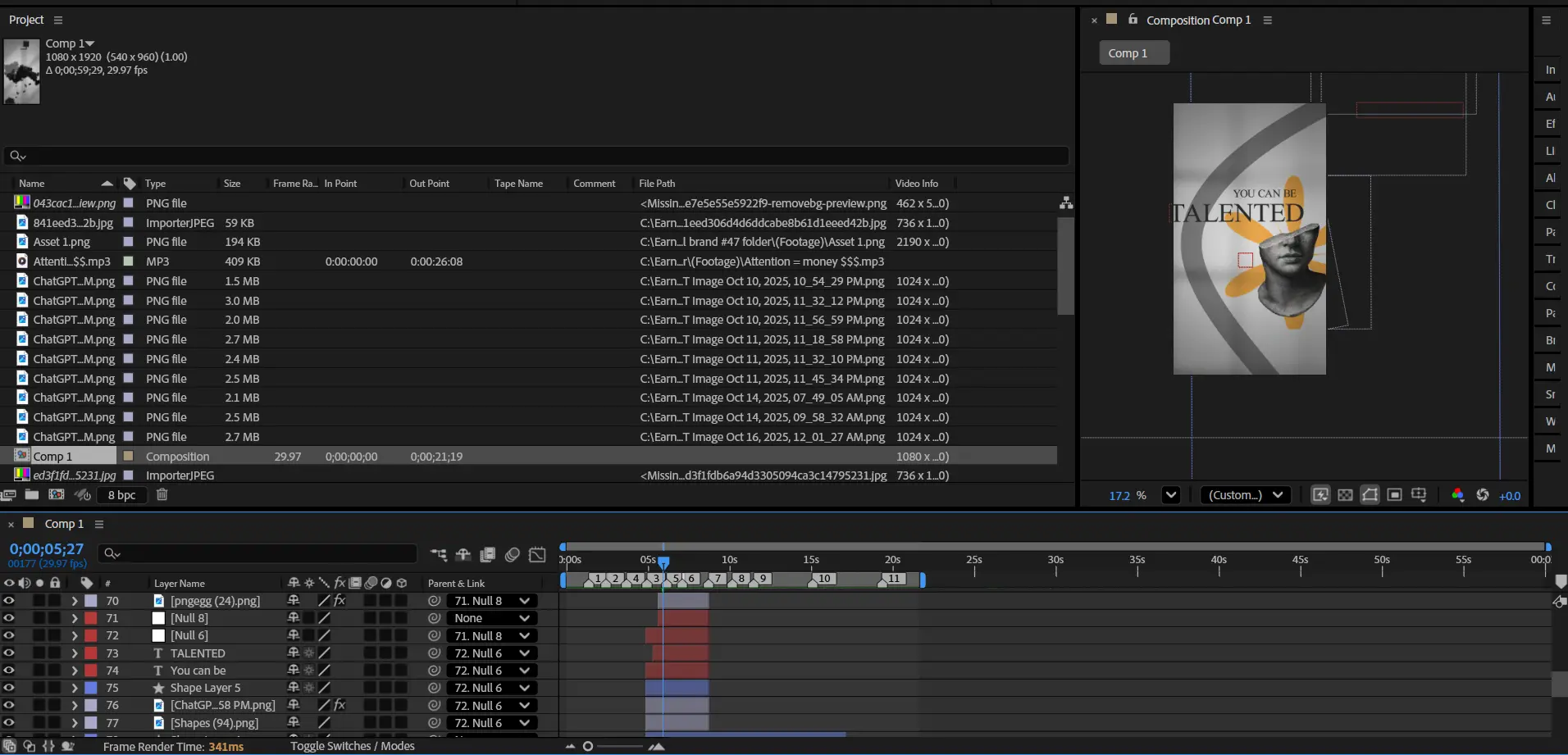Create a new folder in Project panel
Viewport: 1568px width, 755px height.
pyautogui.click(x=32, y=494)
